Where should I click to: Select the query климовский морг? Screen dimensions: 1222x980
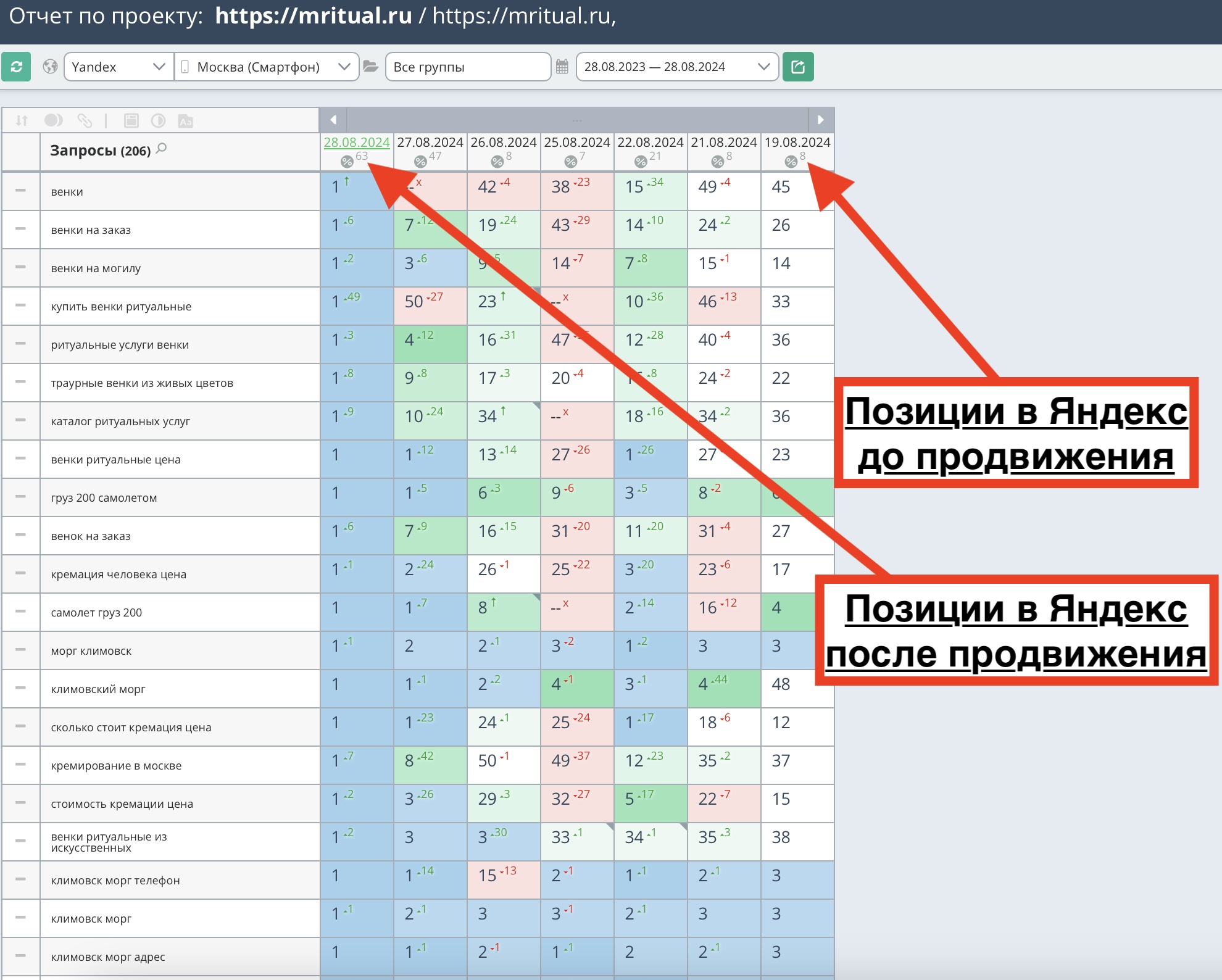[x=98, y=689]
